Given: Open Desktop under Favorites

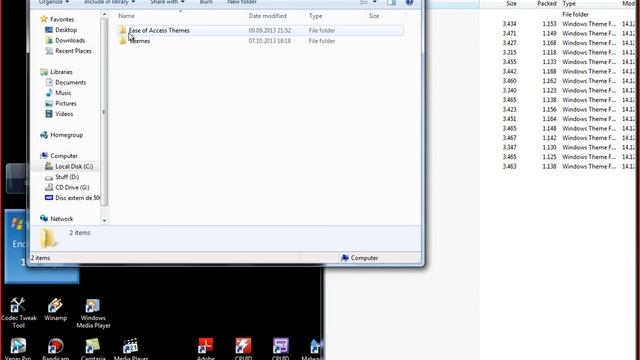Looking at the screenshot, I should tap(66, 30).
